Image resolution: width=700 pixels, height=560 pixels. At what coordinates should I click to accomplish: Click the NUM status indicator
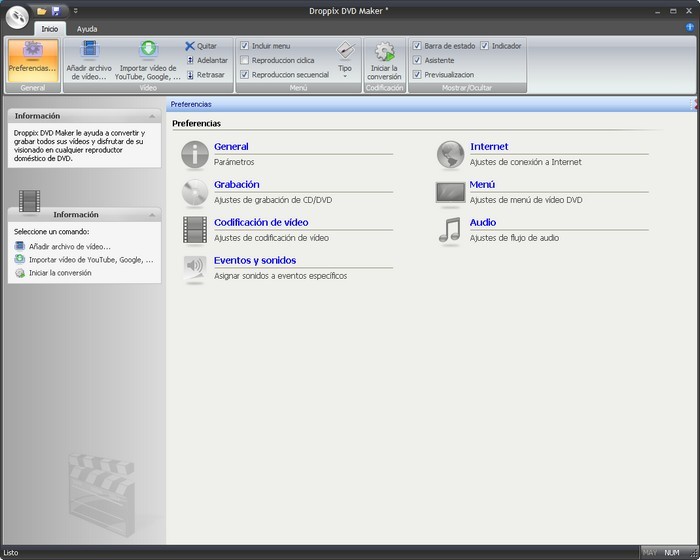[671, 553]
